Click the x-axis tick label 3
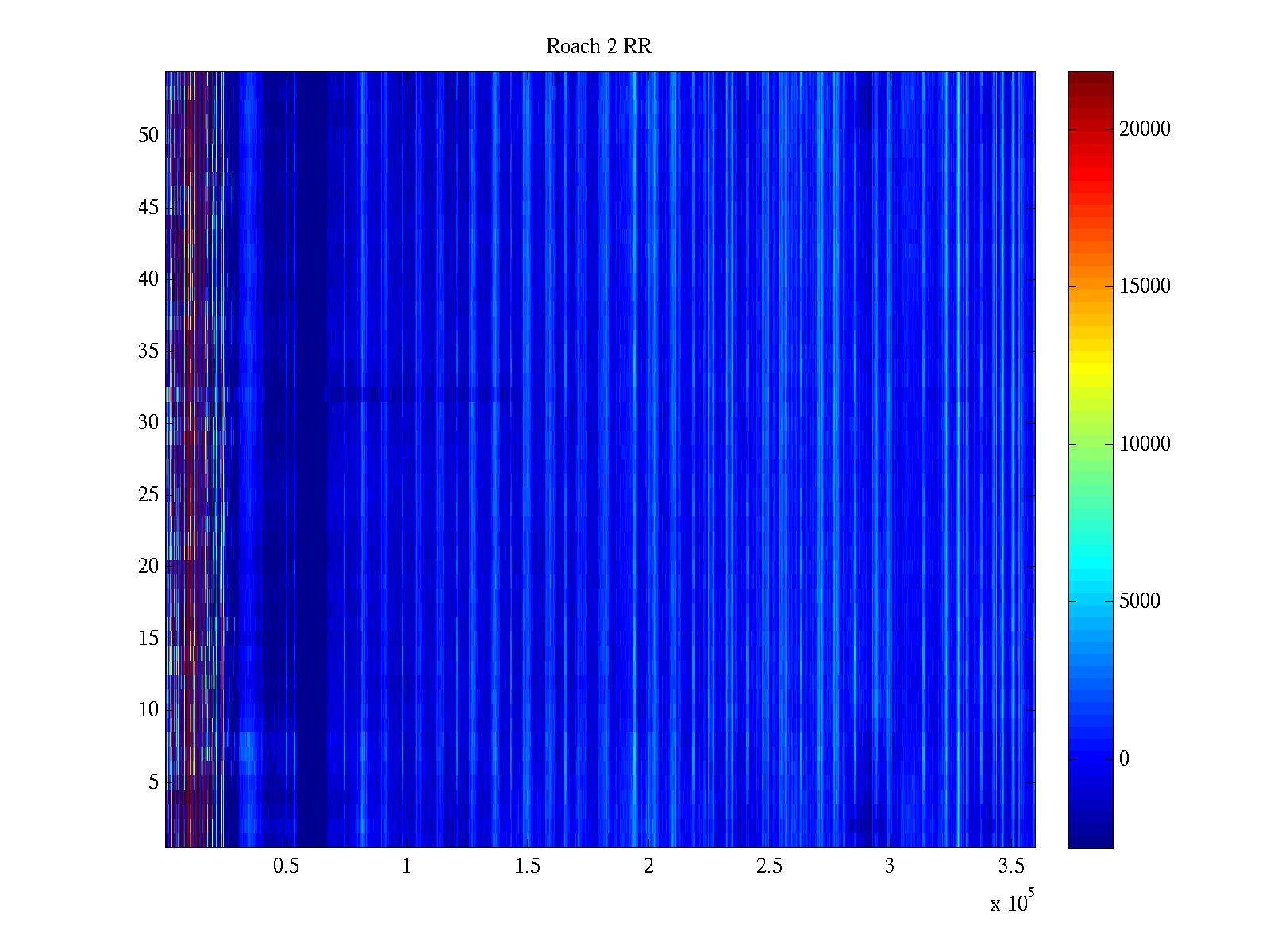The image size is (1270, 952). click(890, 866)
